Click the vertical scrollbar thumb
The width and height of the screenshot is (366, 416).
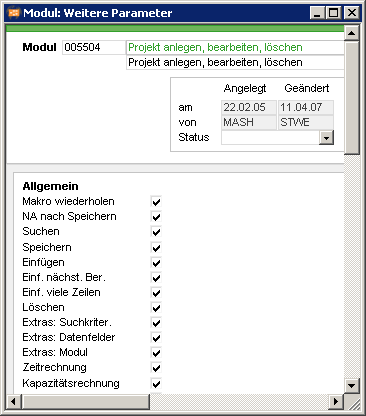pyautogui.click(x=352, y=97)
